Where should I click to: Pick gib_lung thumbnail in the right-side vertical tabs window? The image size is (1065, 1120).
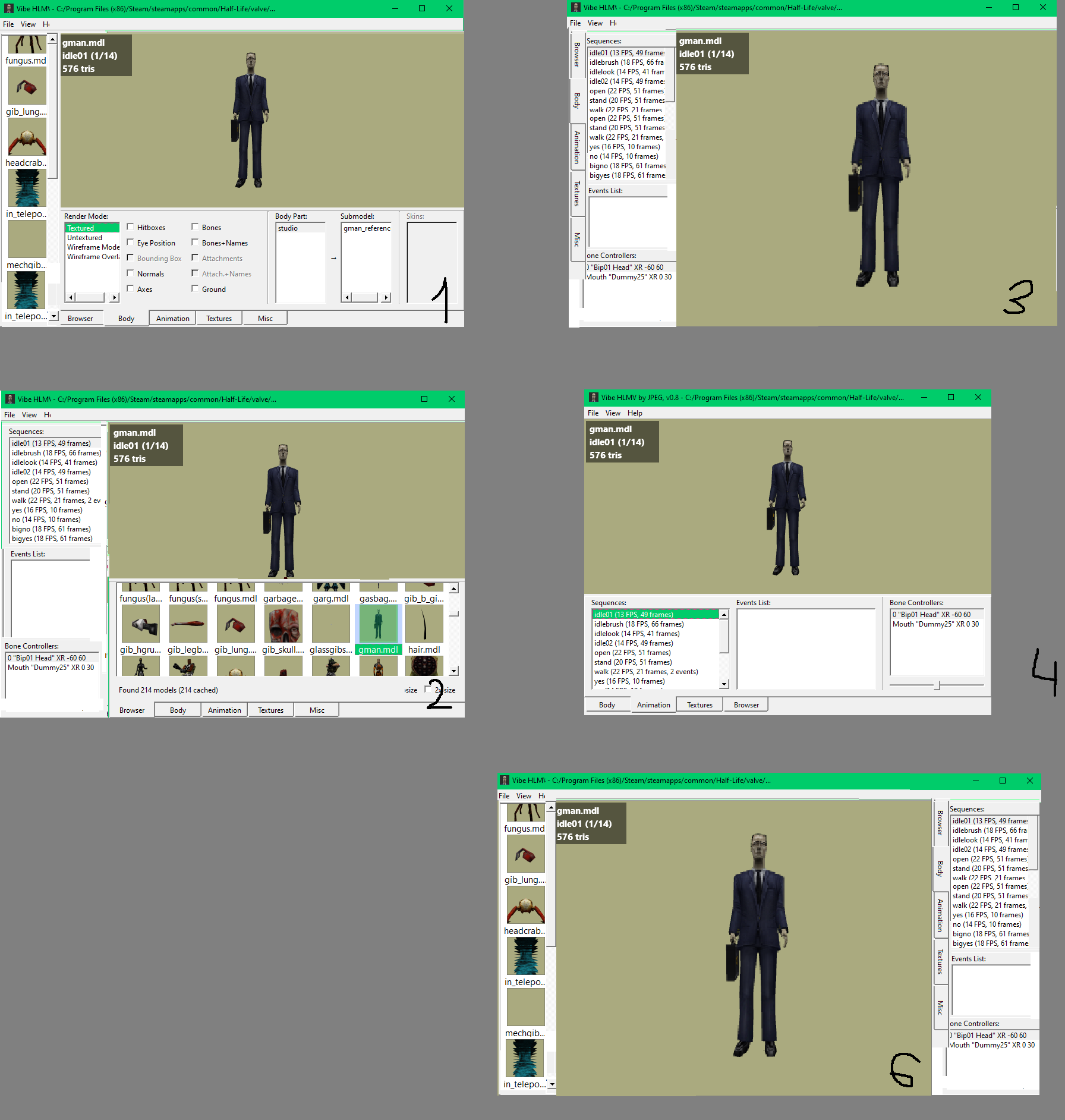(x=526, y=854)
